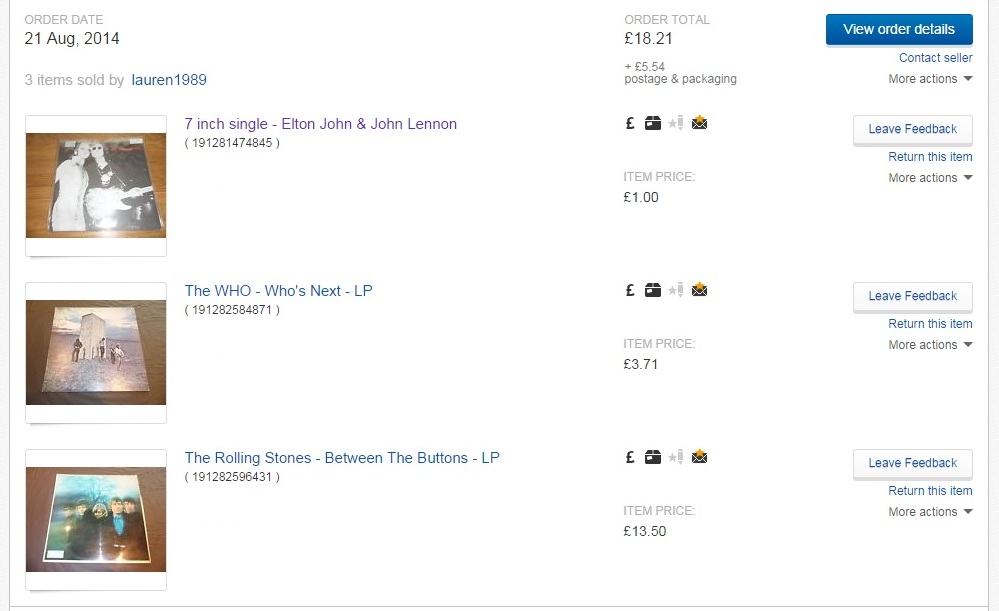The height and width of the screenshot is (611, 999).
Task: Click Return this item for Elton John single
Action: [x=930, y=157]
